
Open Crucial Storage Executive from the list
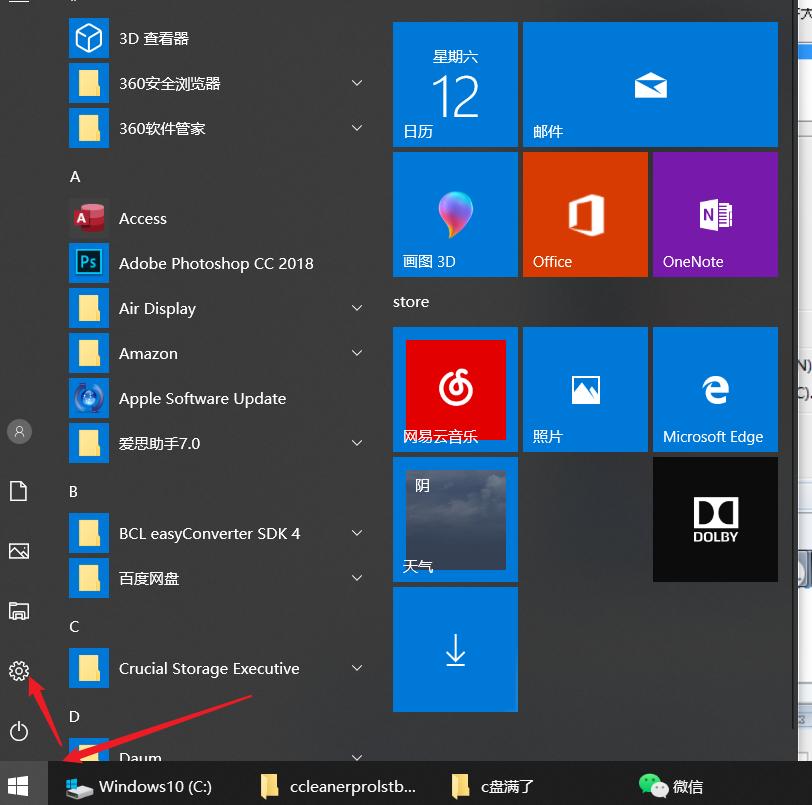tap(209, 668)
